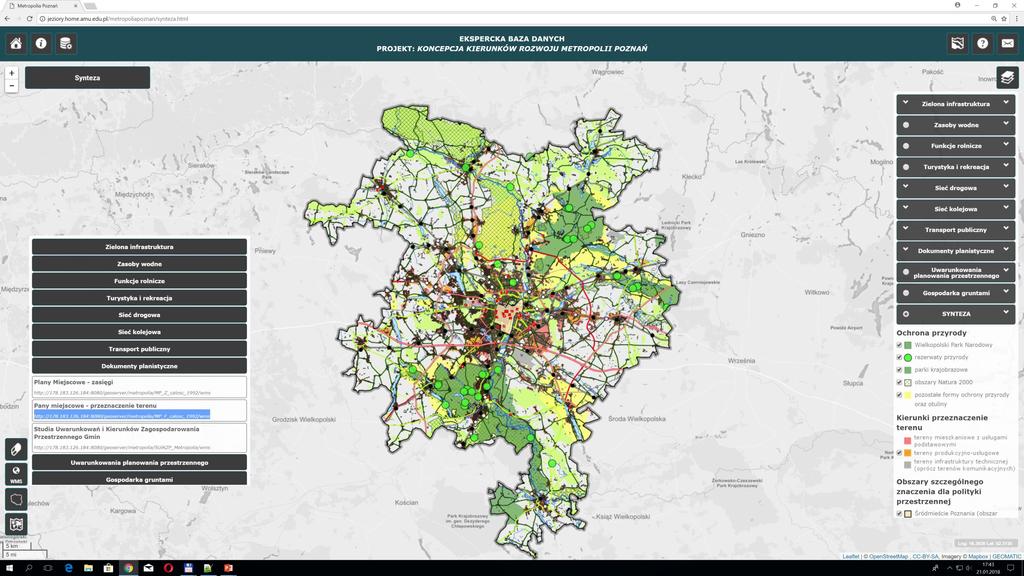This screenshot has width=1024, height=576.
Task: Open the map view icon in header
Action: (957, 44)
